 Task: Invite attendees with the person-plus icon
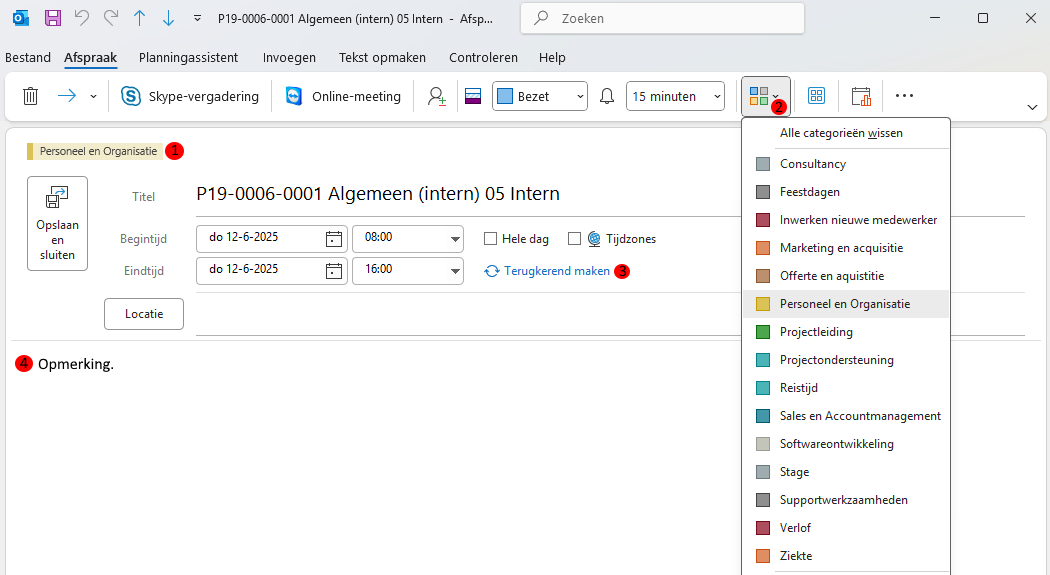[x=437, y=96]
